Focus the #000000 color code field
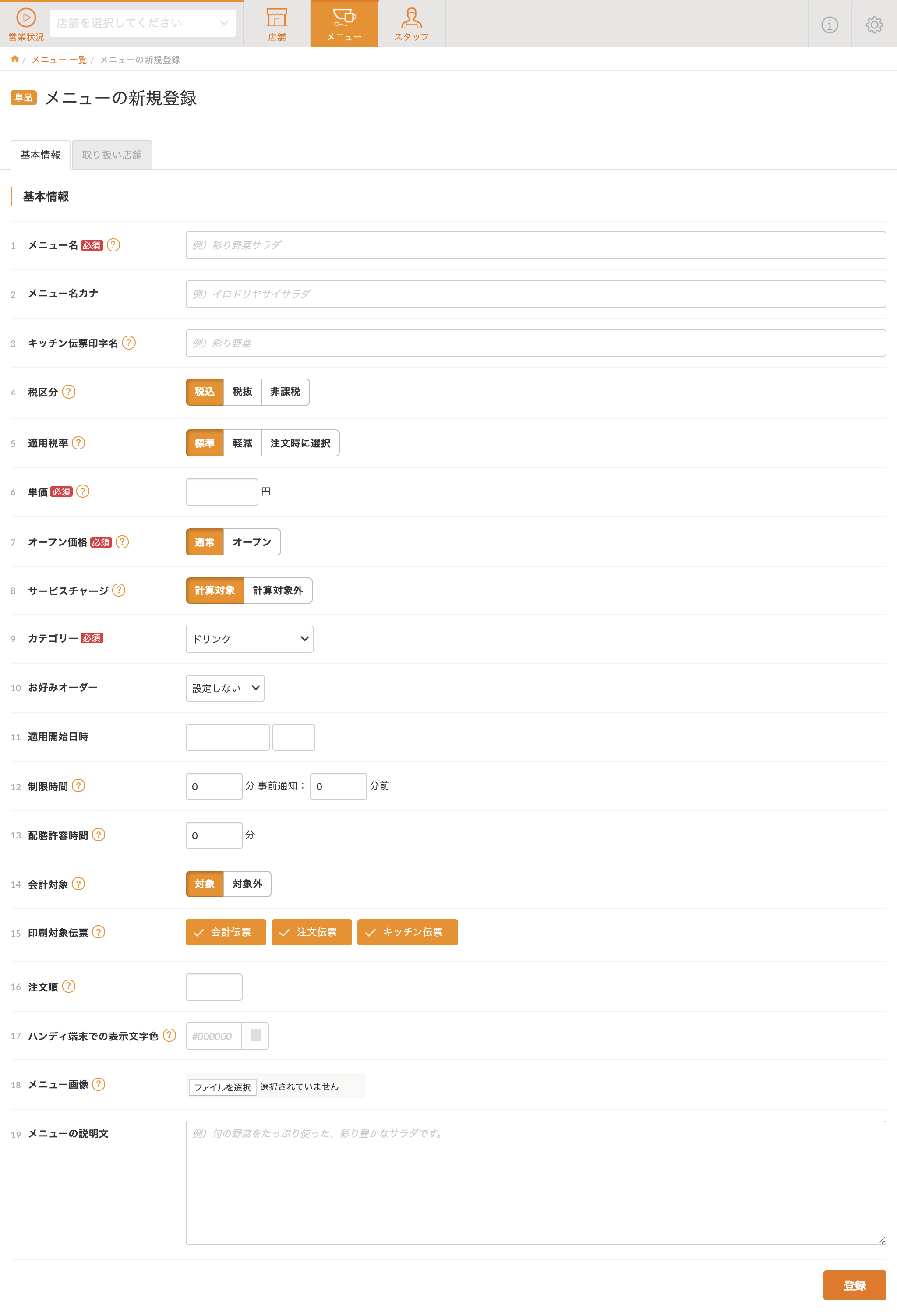 pos(213,1036)
